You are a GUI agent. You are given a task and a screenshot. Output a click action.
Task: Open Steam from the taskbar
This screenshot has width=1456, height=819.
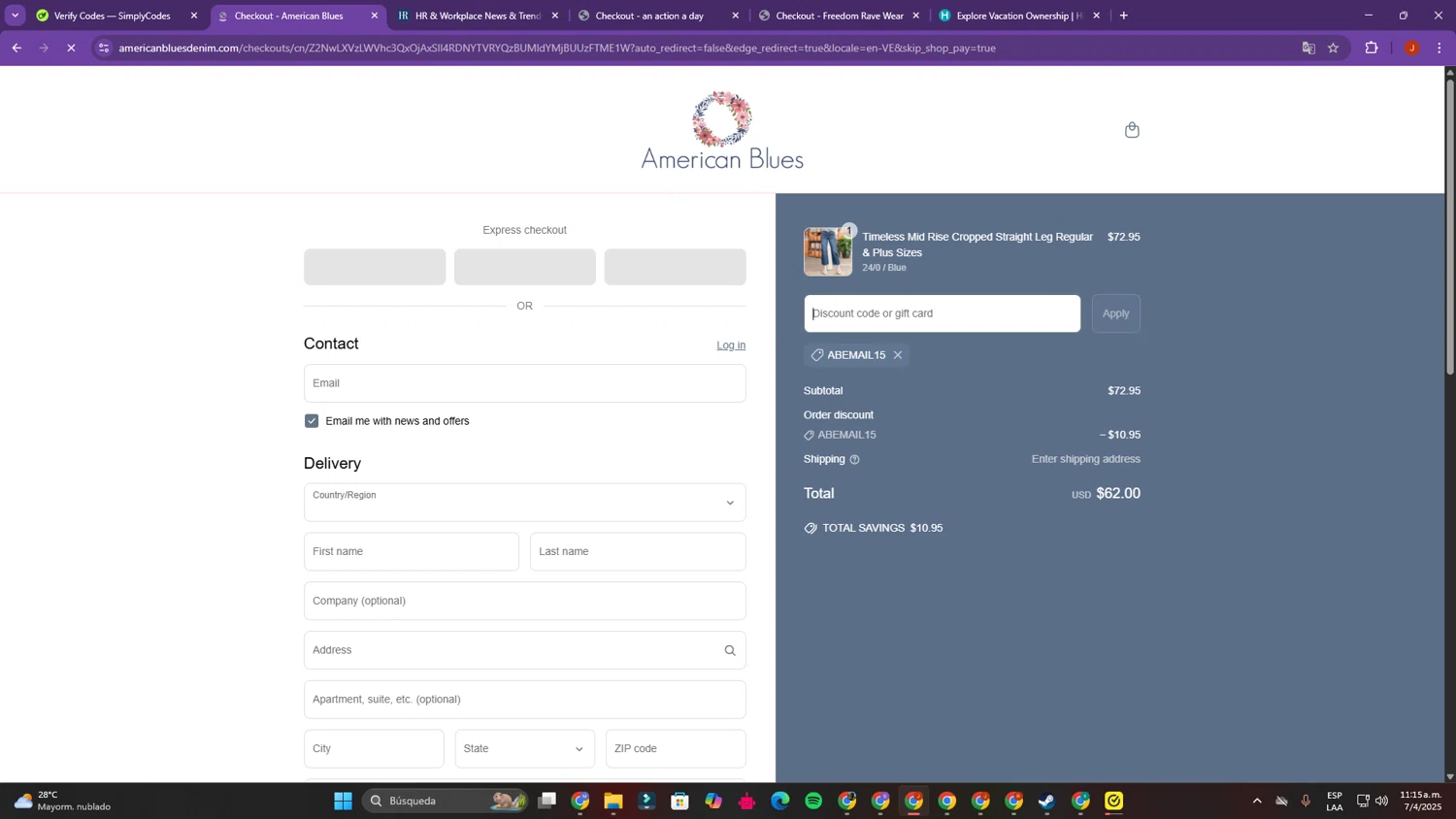coord(1047,801)
